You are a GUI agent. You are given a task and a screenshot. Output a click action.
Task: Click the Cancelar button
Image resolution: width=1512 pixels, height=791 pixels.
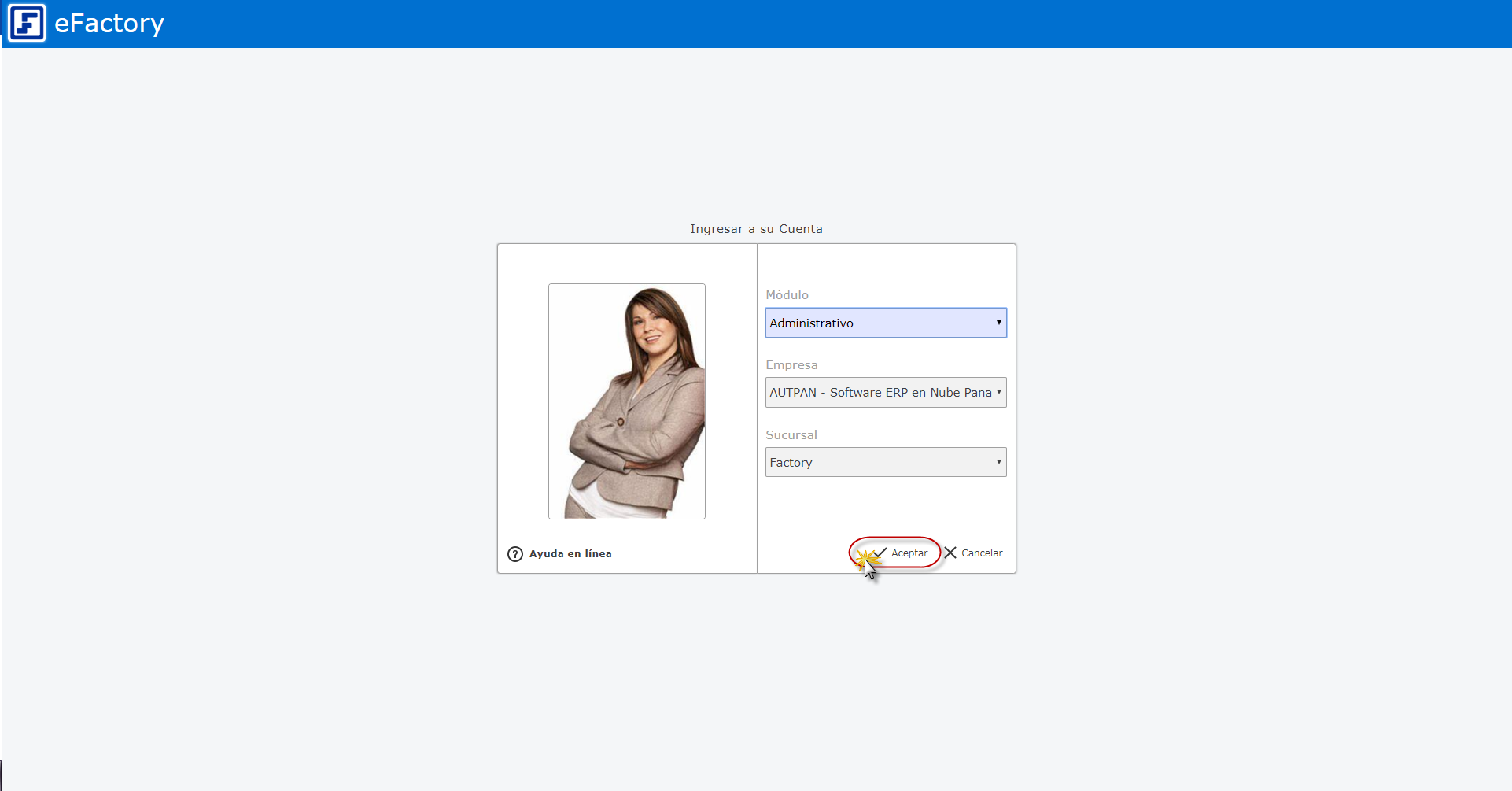pyautogui.click(x=973, y=553)
